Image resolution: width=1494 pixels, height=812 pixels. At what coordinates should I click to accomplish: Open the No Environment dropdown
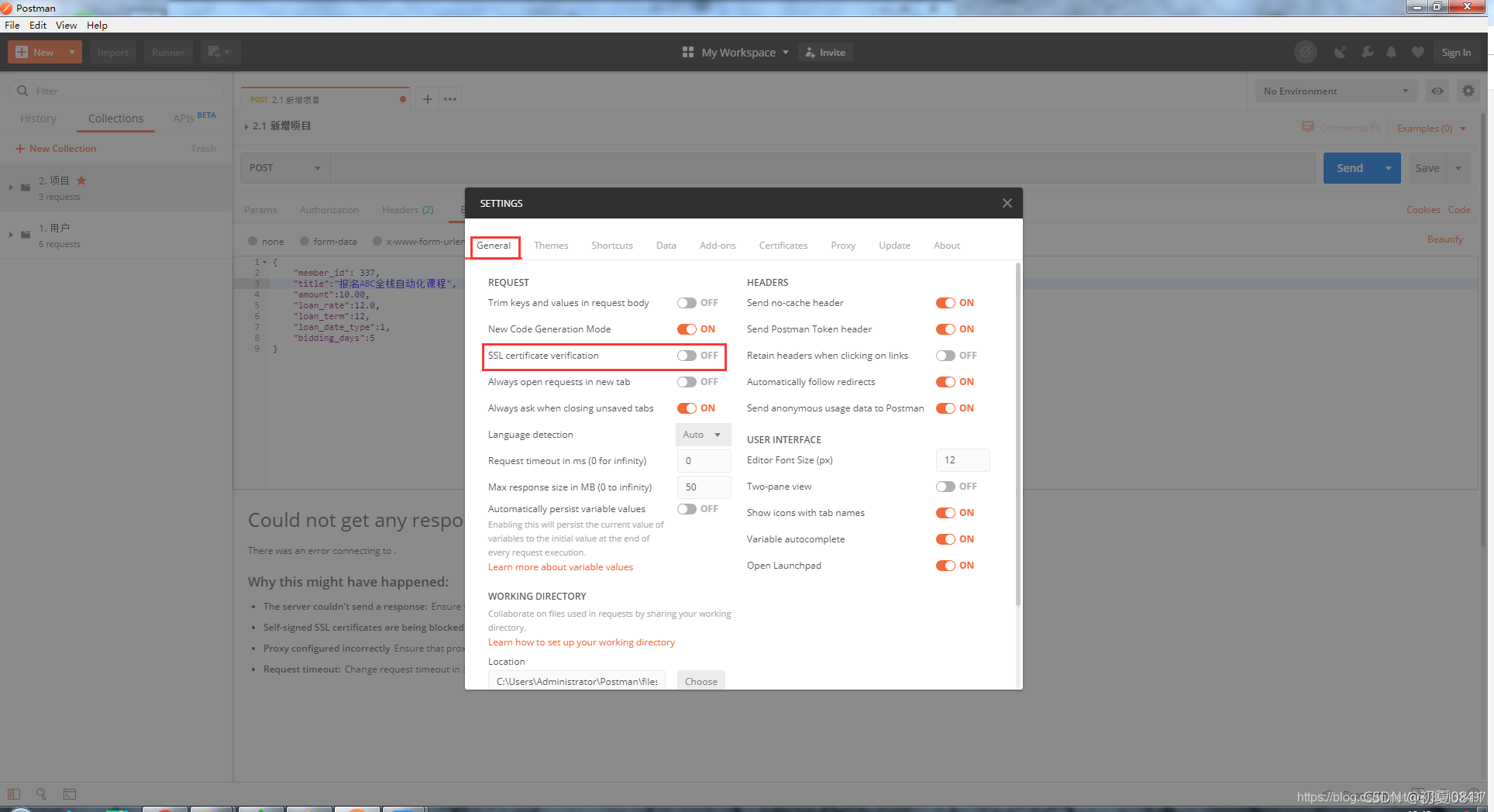(x=1336, y=91)
